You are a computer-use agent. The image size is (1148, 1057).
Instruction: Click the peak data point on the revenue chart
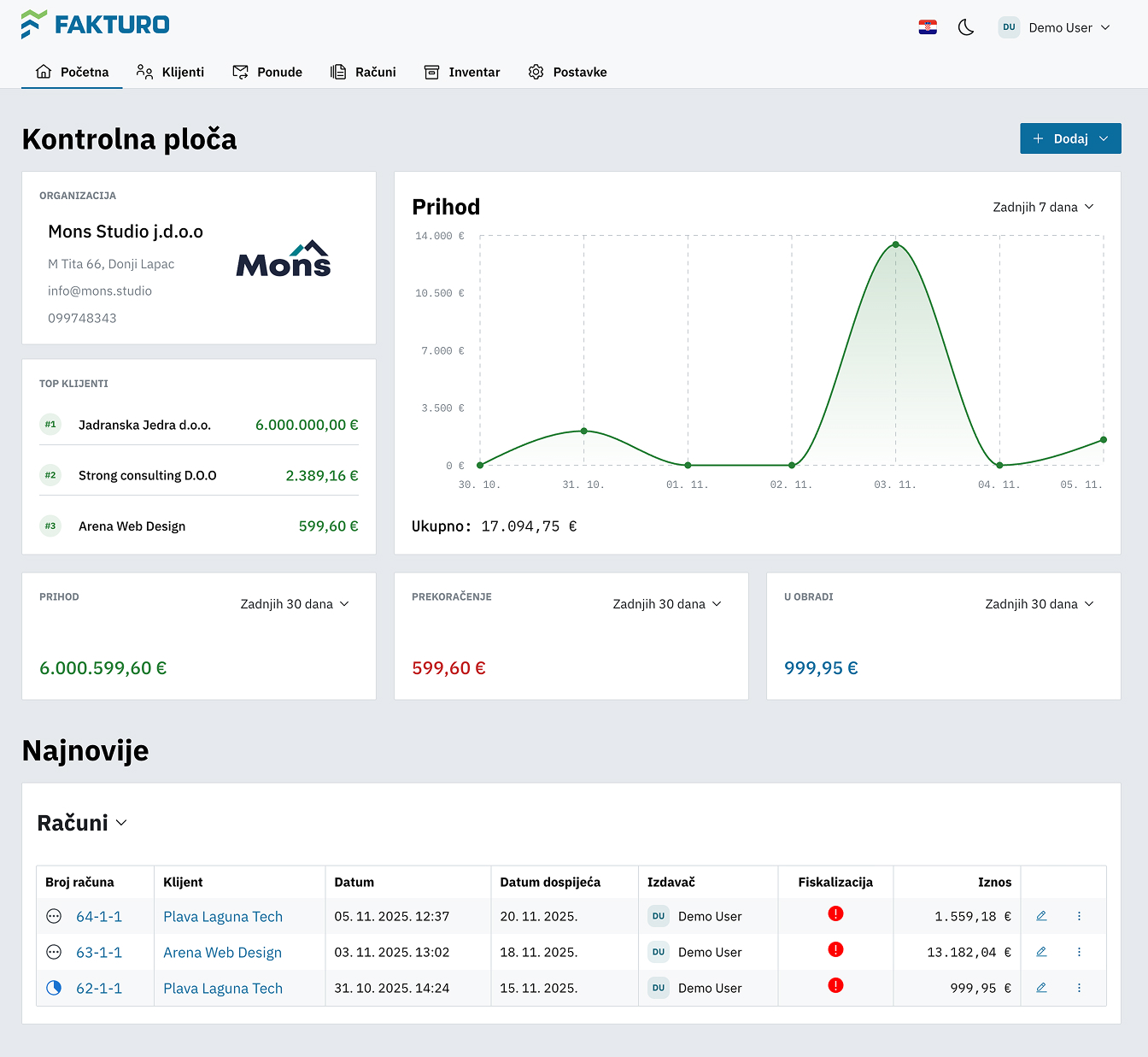pyautogui.click(x=895, y=244)
